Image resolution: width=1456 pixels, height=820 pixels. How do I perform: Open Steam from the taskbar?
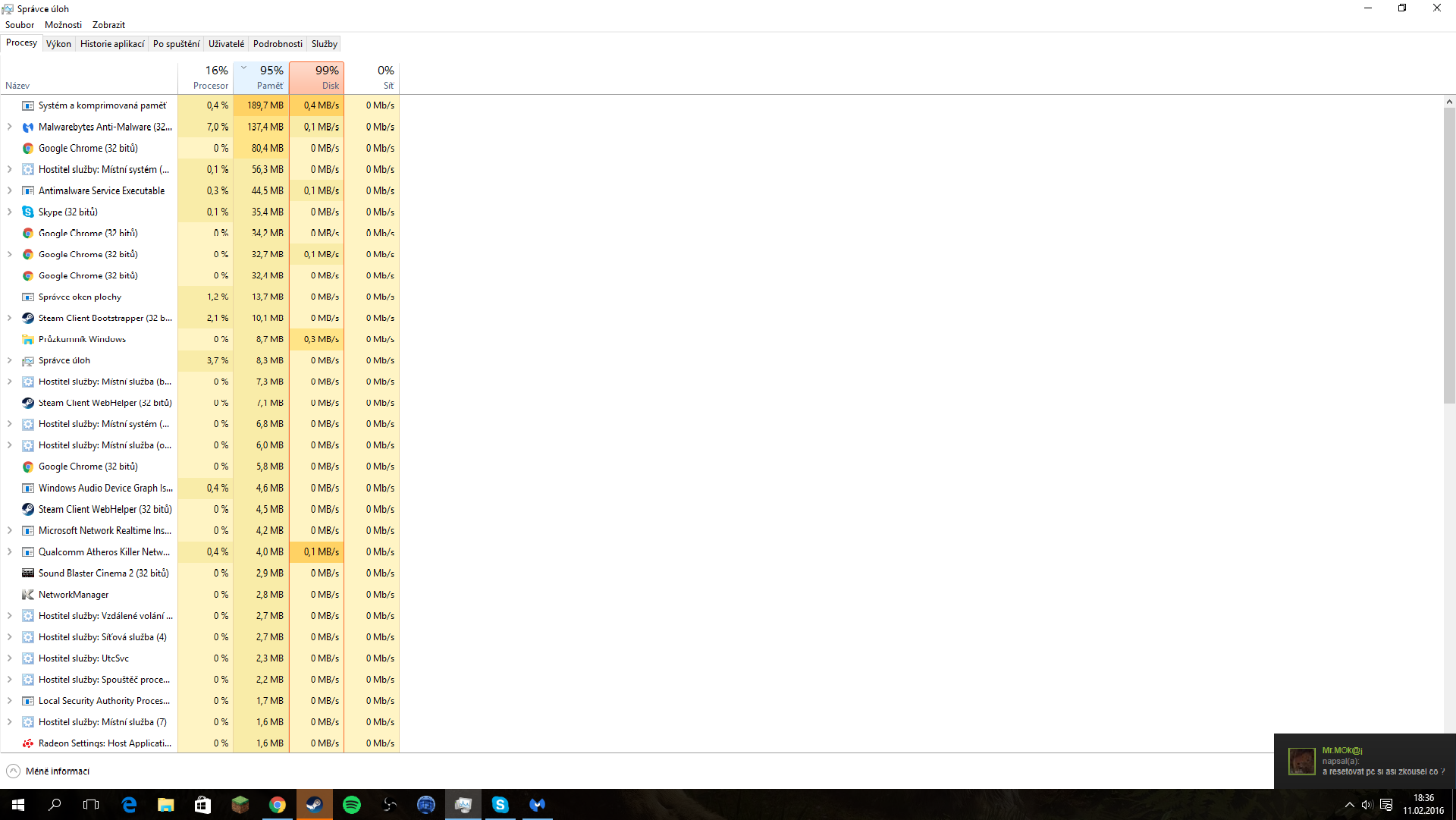tap(314, 805)
